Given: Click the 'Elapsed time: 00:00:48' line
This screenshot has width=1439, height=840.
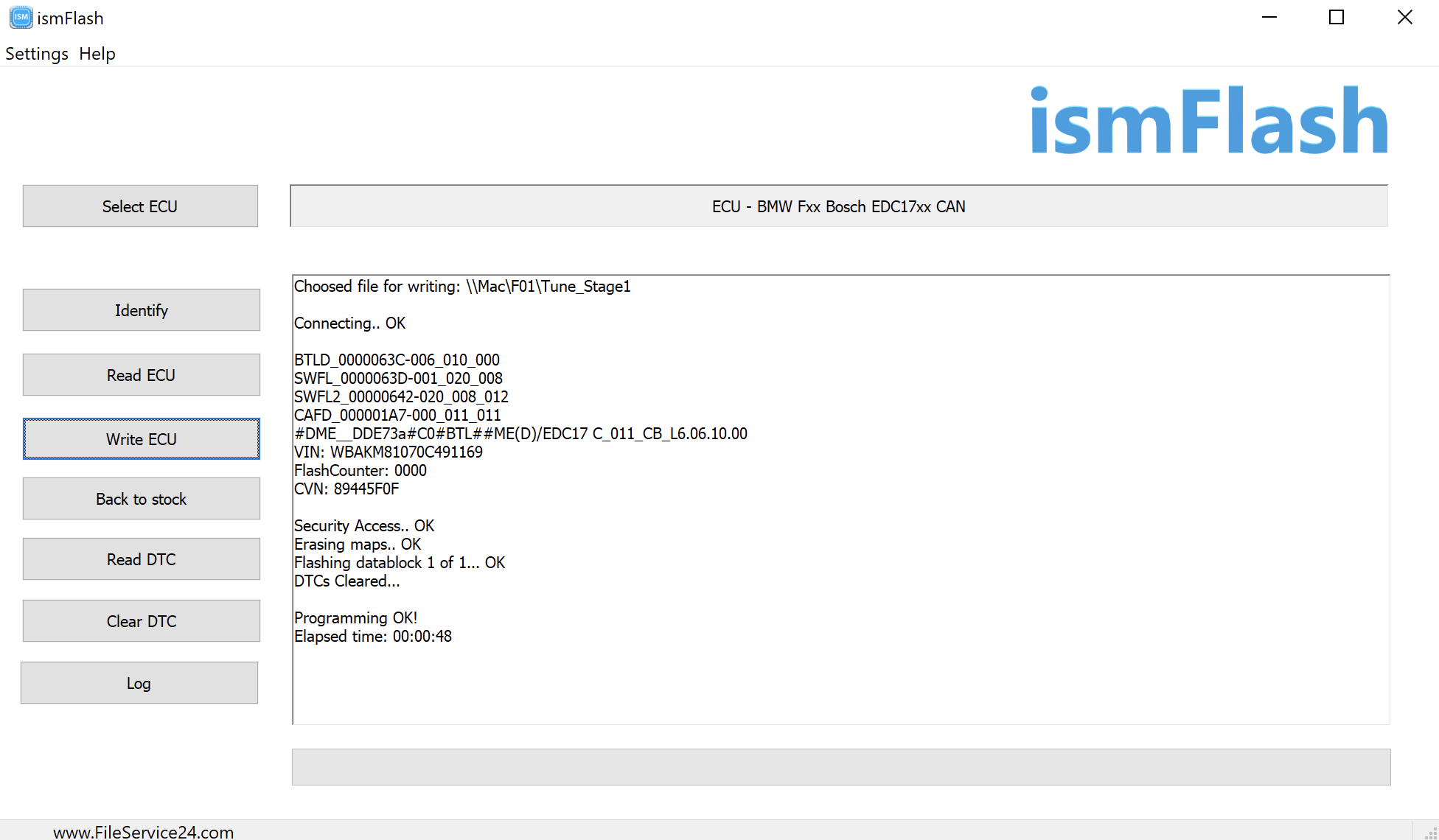Looking at the screenshot, I should tap(373, 637).
